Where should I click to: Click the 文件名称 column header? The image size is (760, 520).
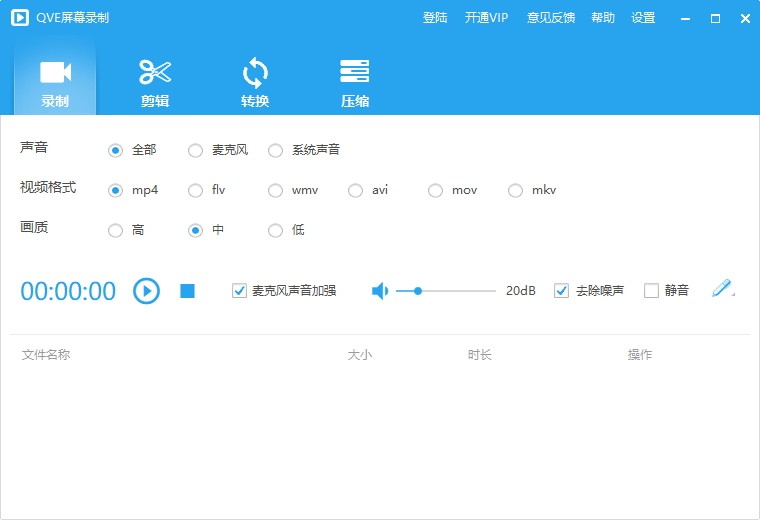46,355
